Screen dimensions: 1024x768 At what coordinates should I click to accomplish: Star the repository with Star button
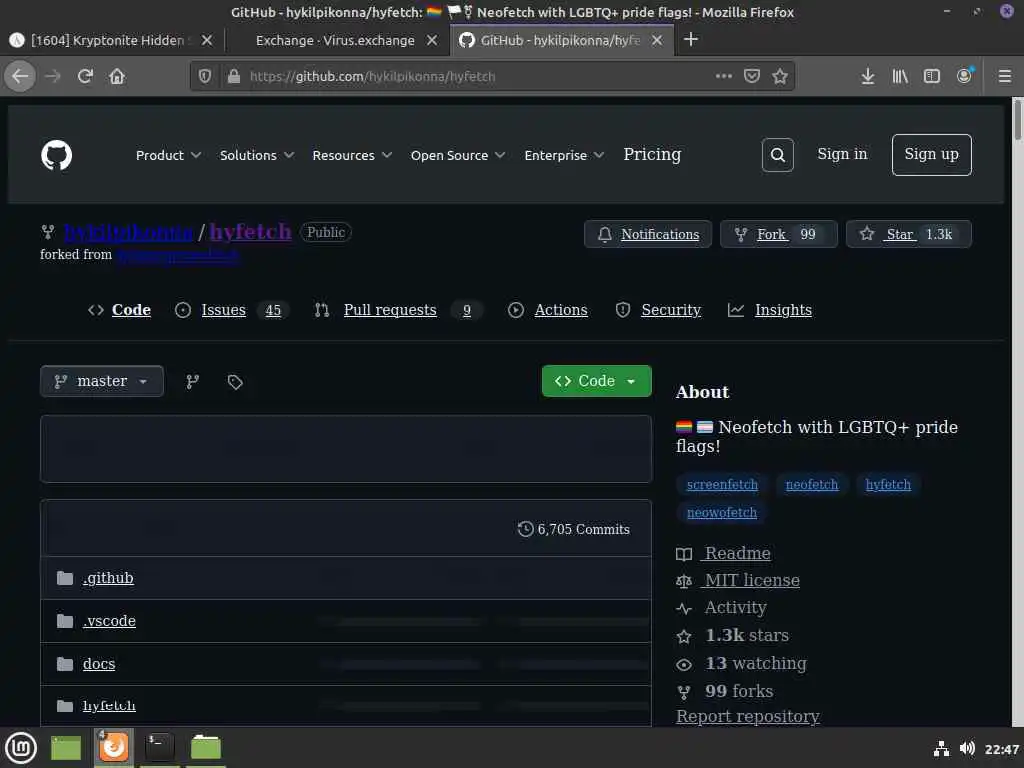908,234
